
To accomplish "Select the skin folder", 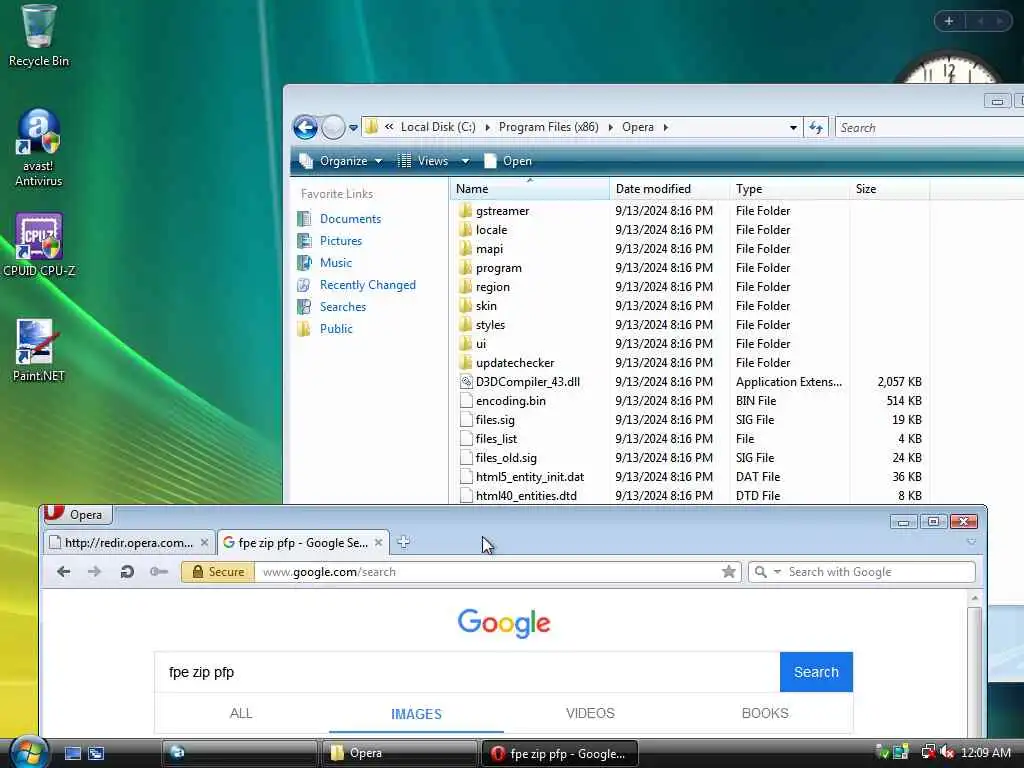I will [x=486, y=306].
